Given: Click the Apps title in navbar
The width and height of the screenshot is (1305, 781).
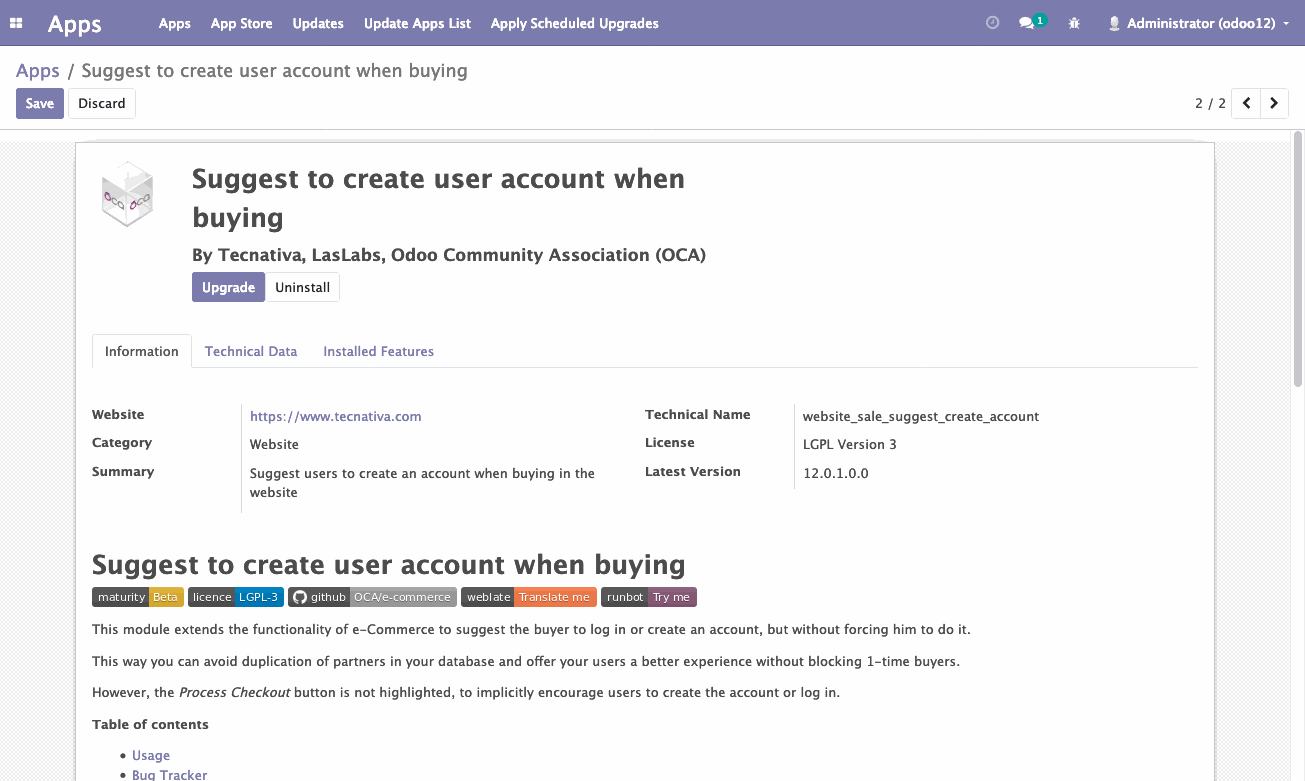Looking at the screenshot, I should tap(75, 24).
